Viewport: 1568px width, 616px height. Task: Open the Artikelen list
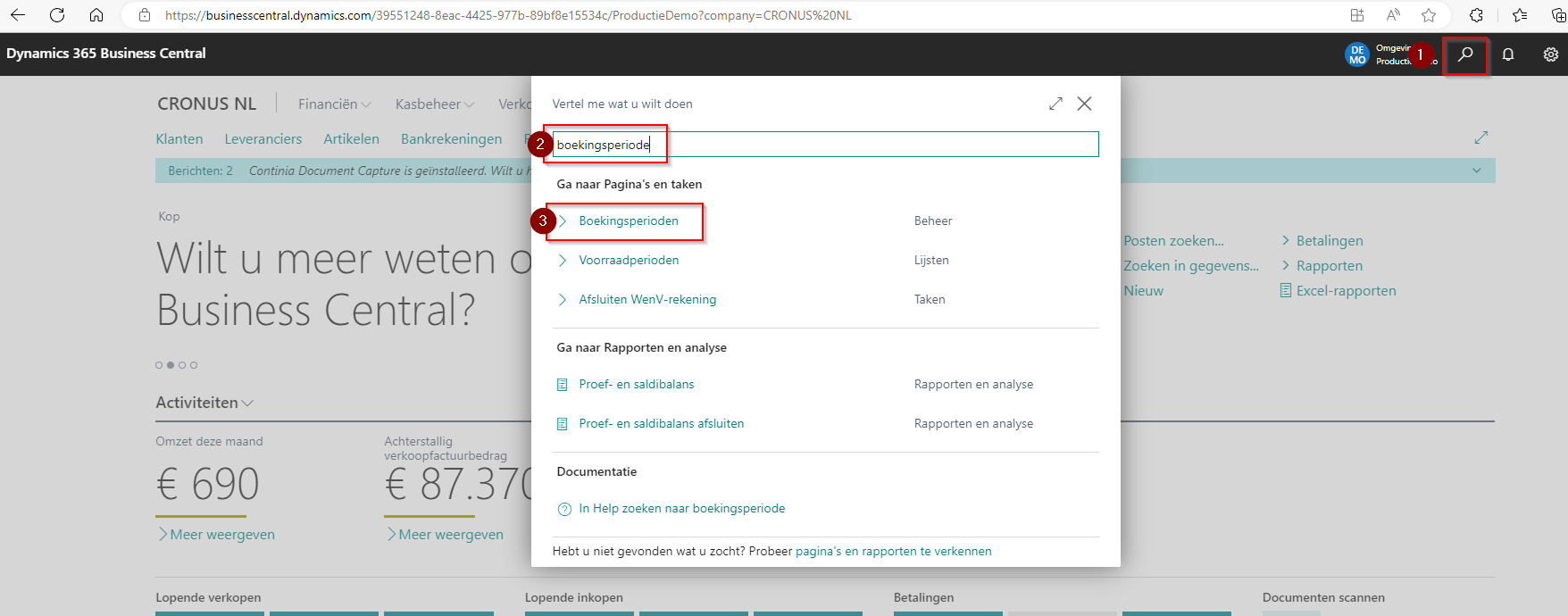[351, 139]
